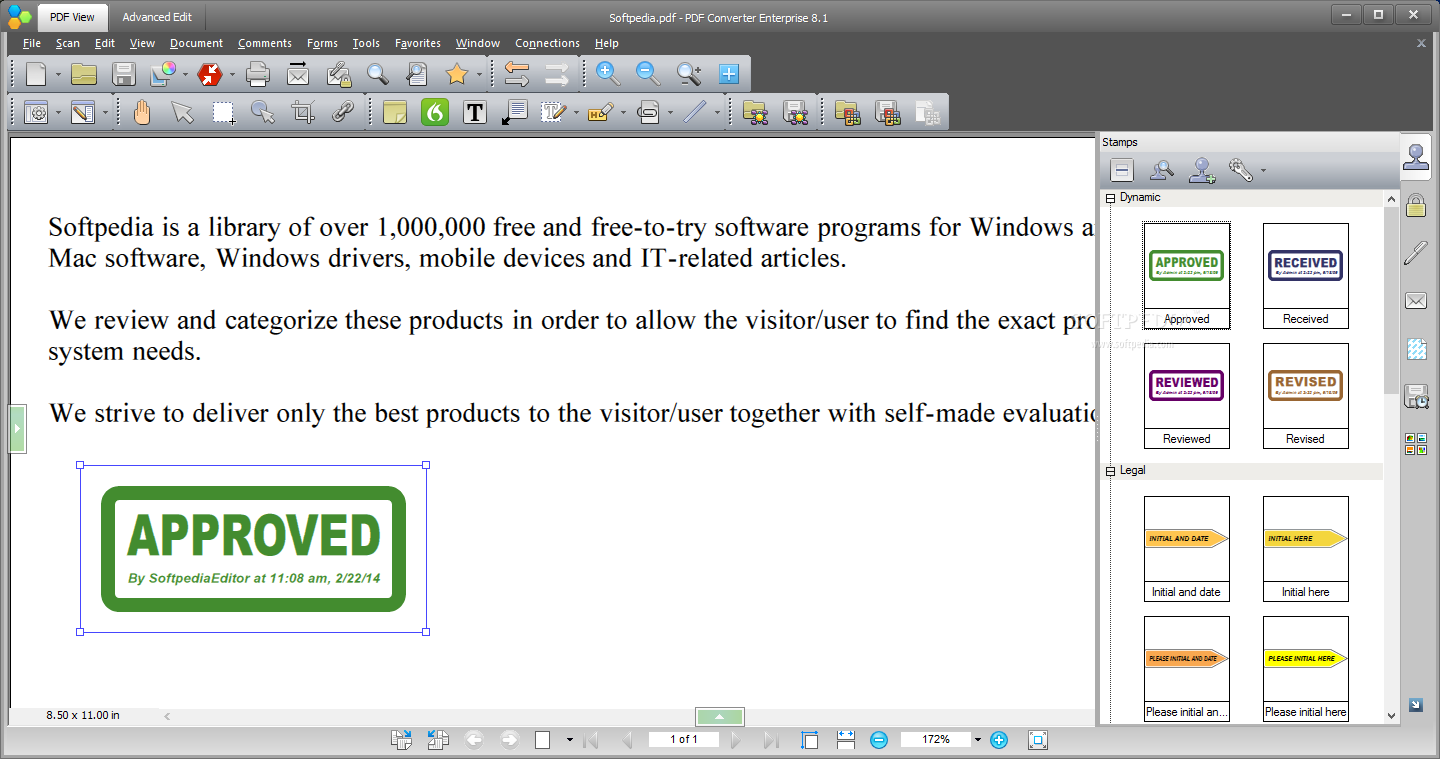Select the Reviewed stamp thumbnail
The height and width of the screenshot is (759, 1440).
point(1187,395)
